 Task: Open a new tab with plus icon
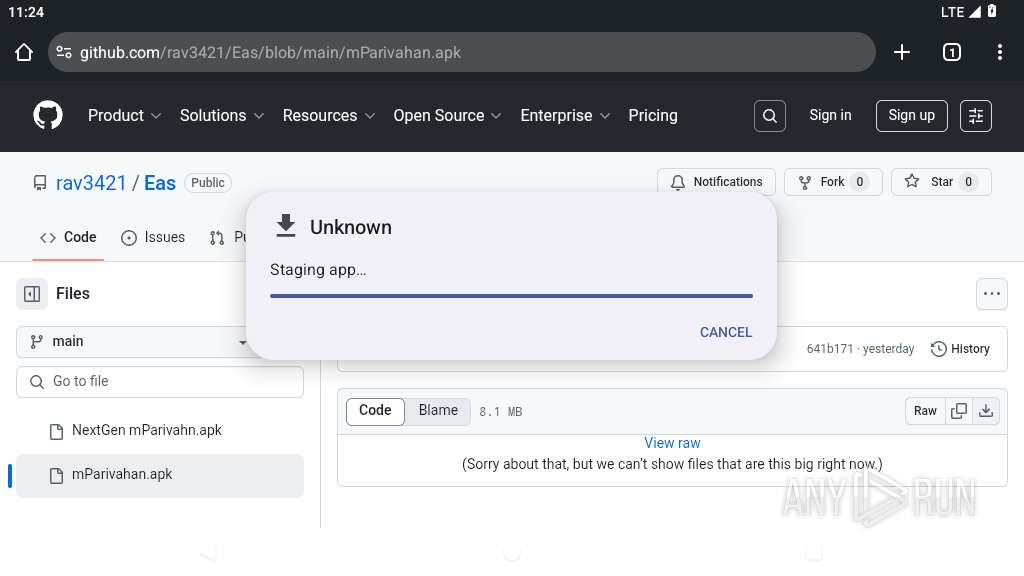(902, 52)
